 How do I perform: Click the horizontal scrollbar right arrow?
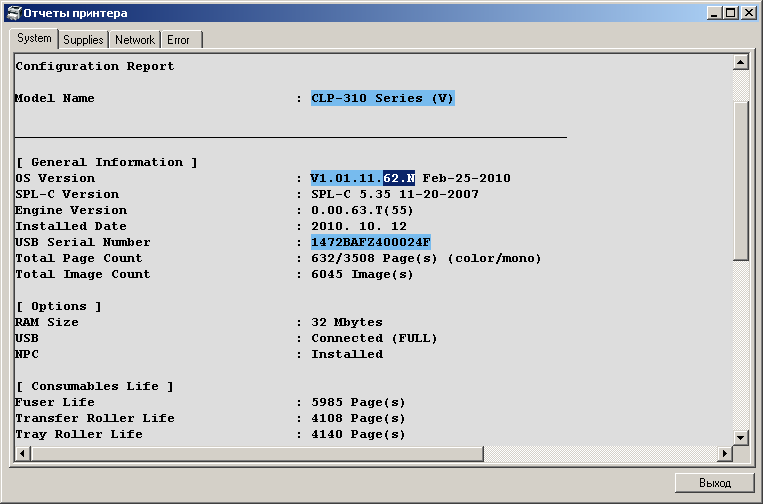(725, 453)
